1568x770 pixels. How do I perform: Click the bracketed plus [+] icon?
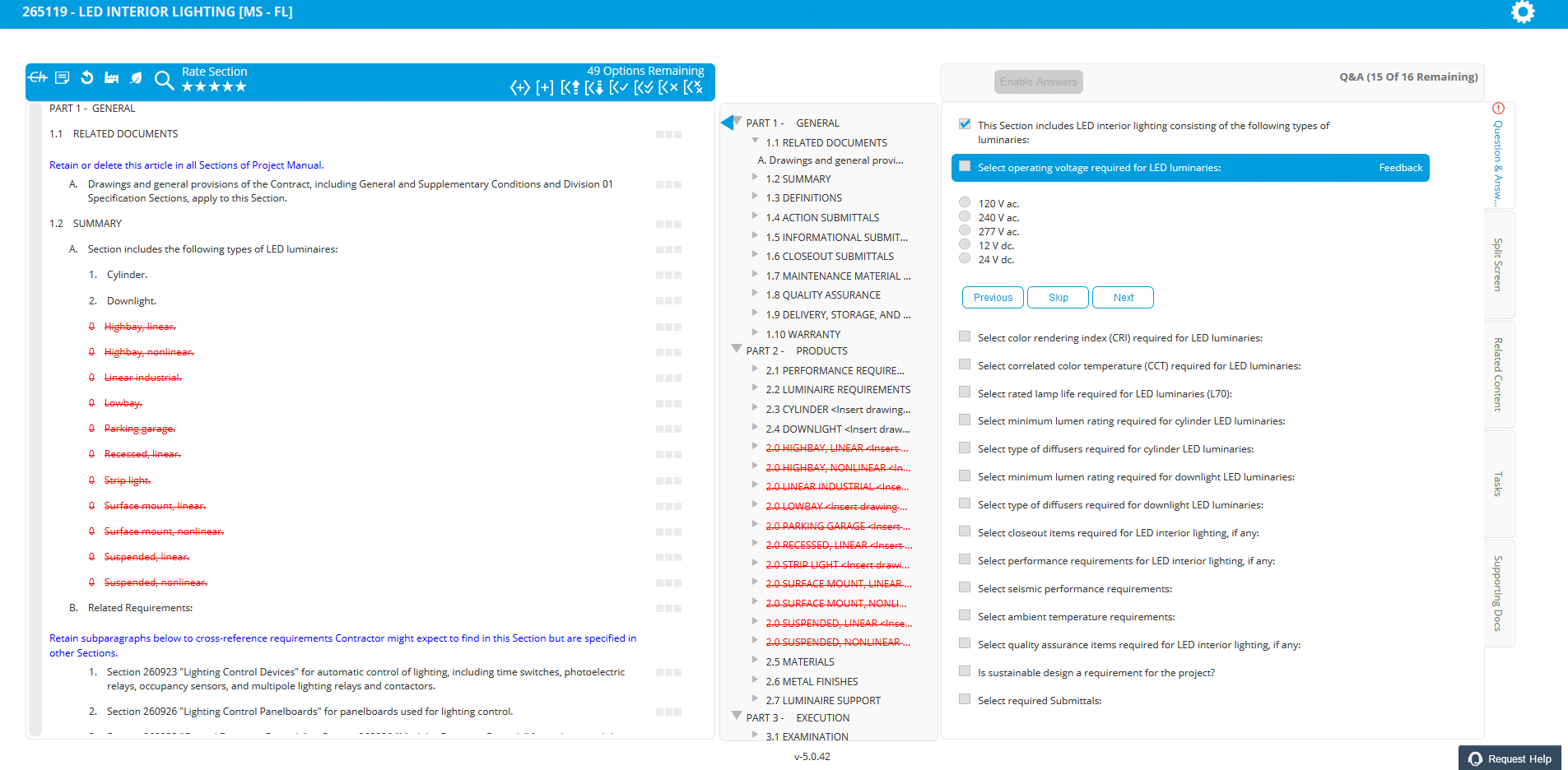tap(544, 88)
